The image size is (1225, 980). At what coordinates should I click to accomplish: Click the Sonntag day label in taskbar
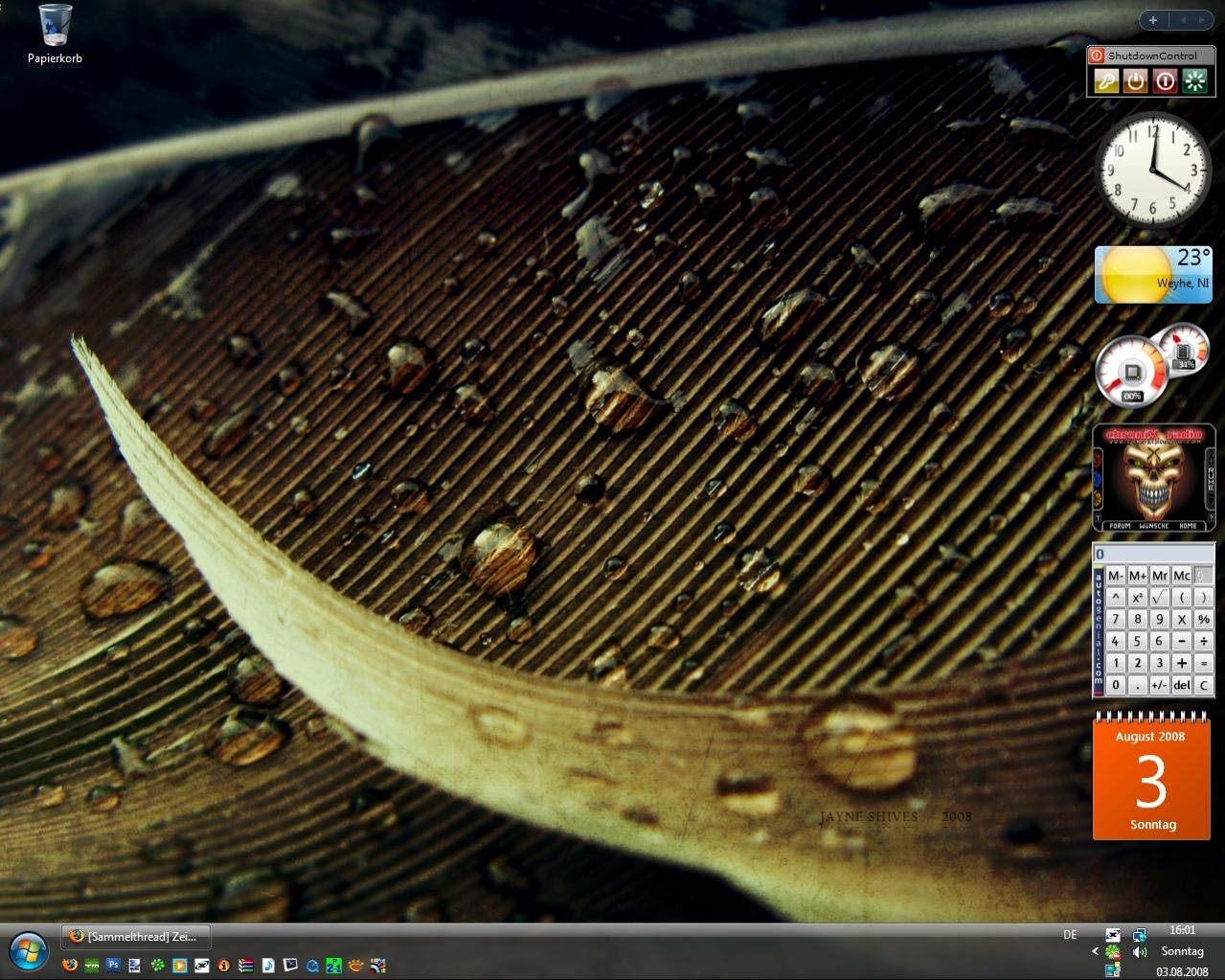point(1182,951)
